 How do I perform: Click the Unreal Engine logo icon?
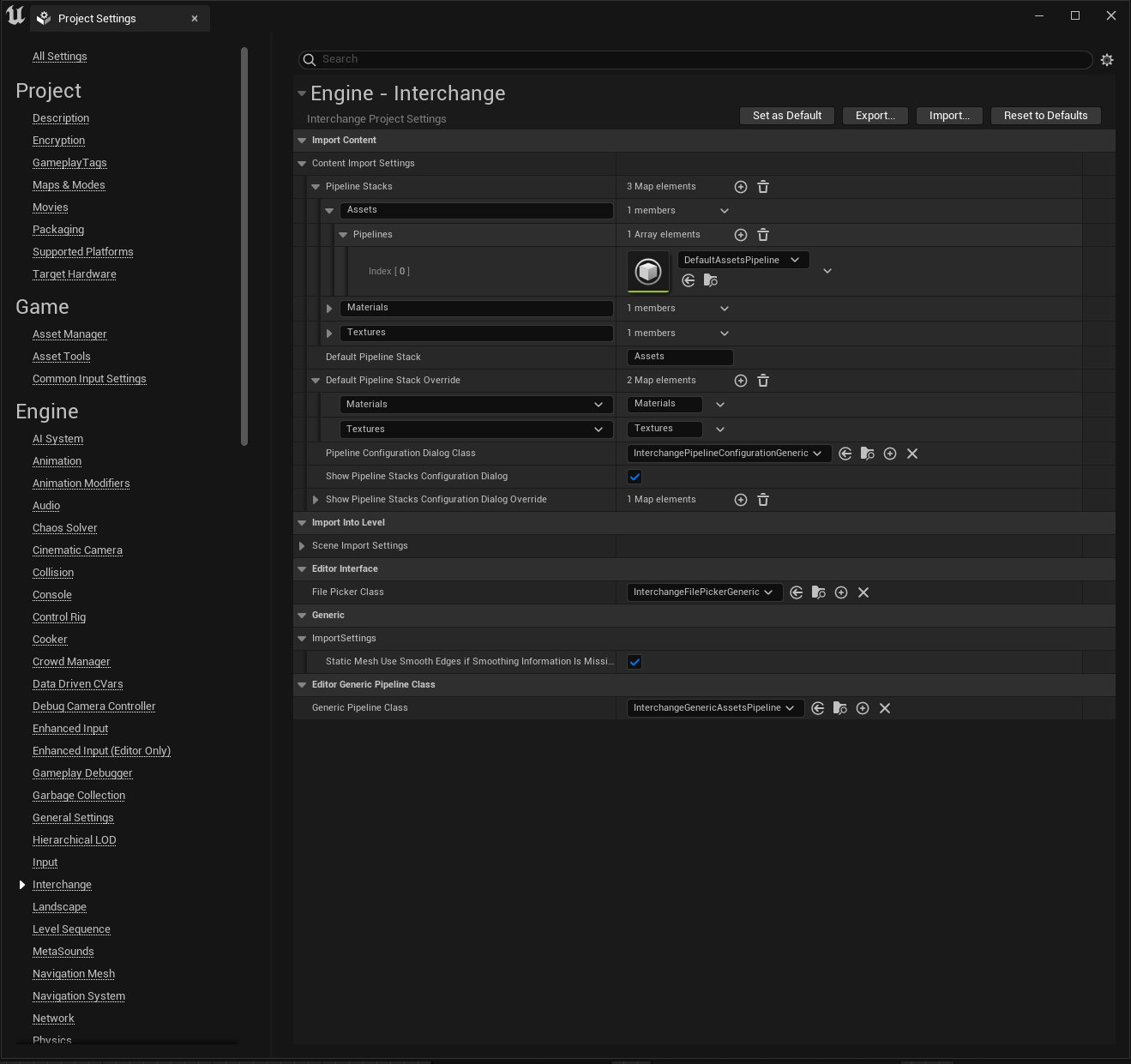15,15
